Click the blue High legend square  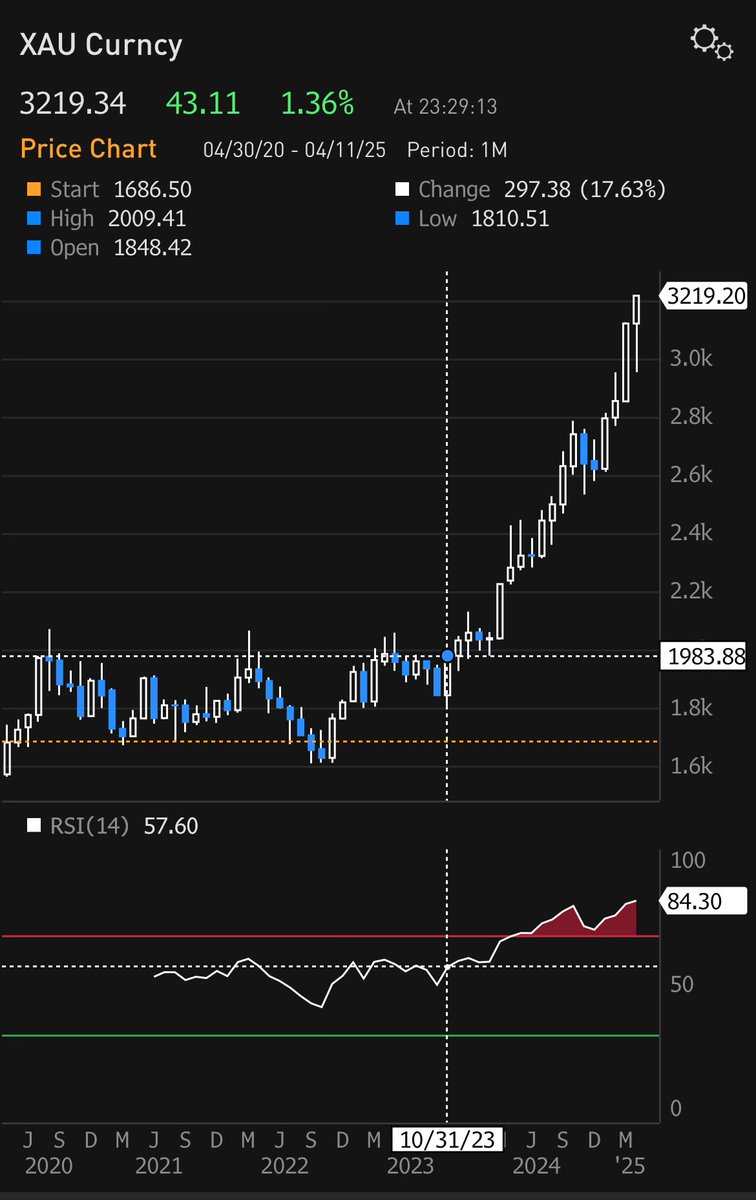34,218
